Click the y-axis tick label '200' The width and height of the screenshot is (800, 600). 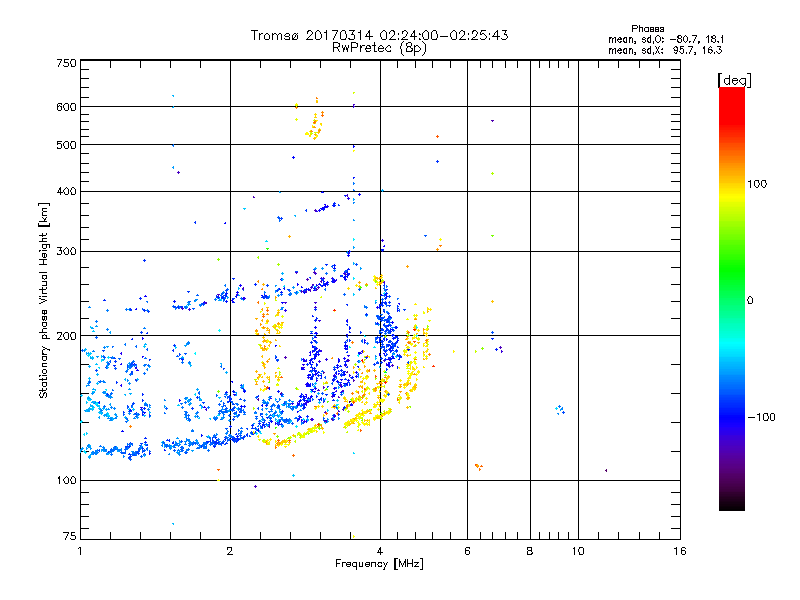(66, 336)
